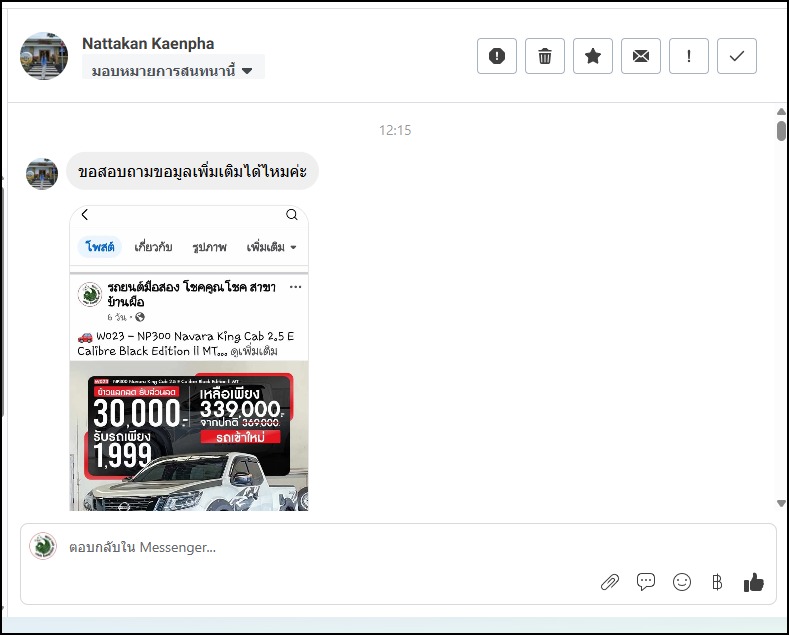Star this conversation as important

click(x=593, y=56)
